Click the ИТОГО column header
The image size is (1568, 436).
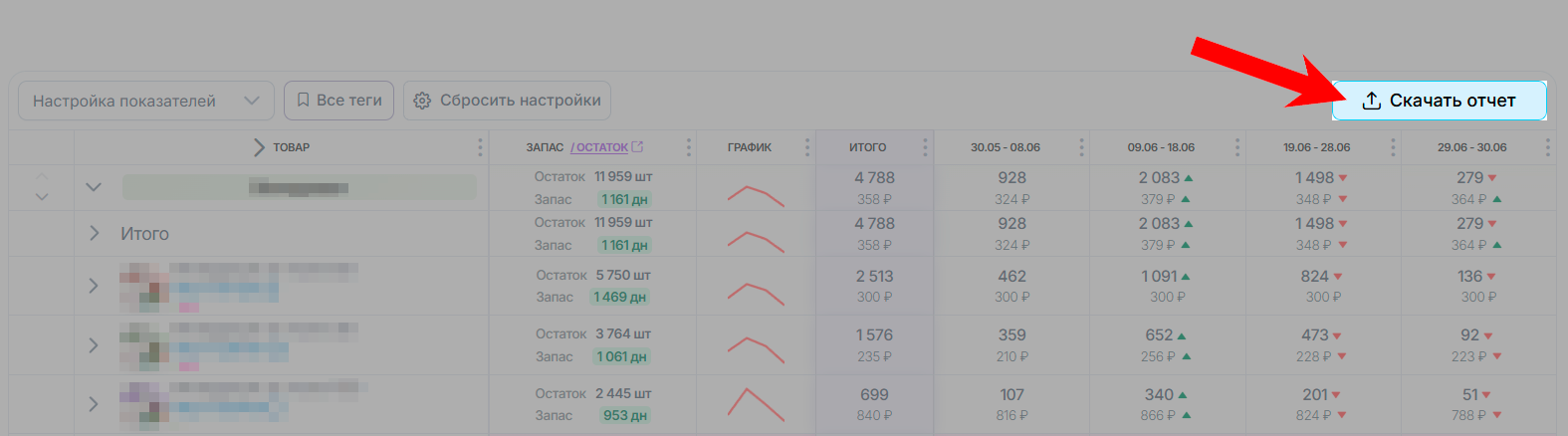pos(867,147)
